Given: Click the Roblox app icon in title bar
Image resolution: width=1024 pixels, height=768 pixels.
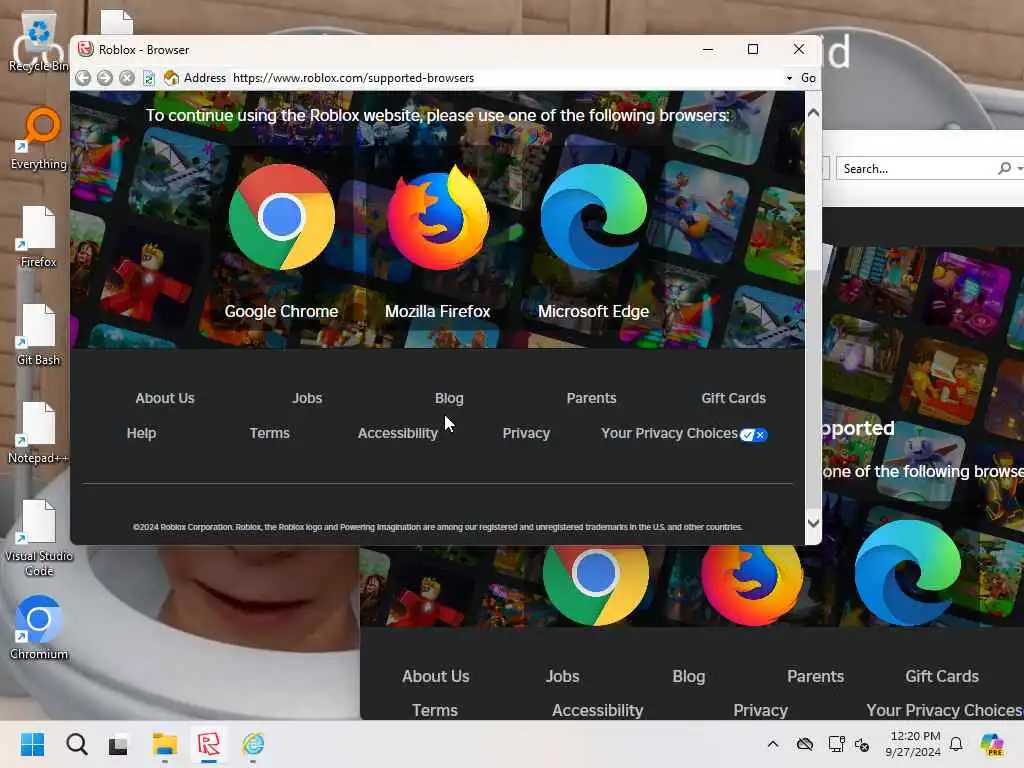Looking at the screenshot, I should click(86, 50).
